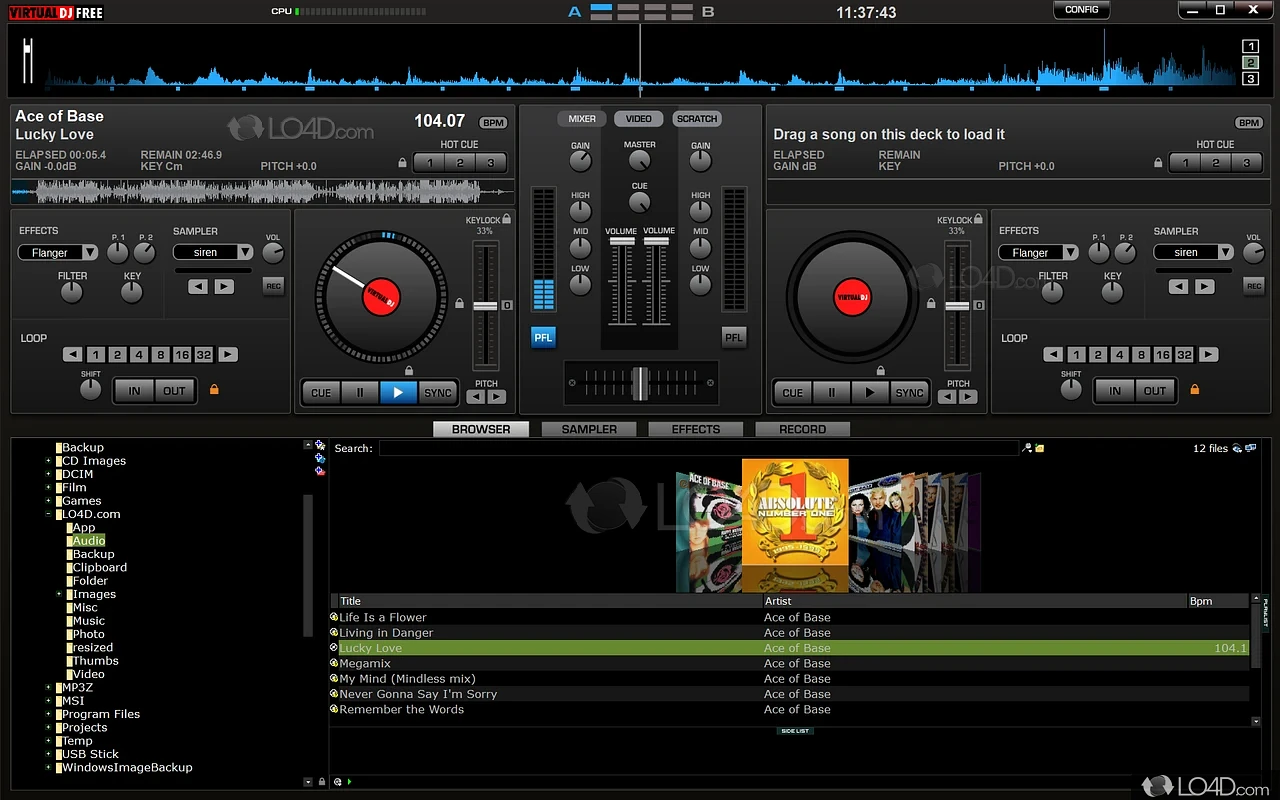Click right deck pitch bend up arrow
This screenshot has height=800, width=1280.
pos(968,397)
